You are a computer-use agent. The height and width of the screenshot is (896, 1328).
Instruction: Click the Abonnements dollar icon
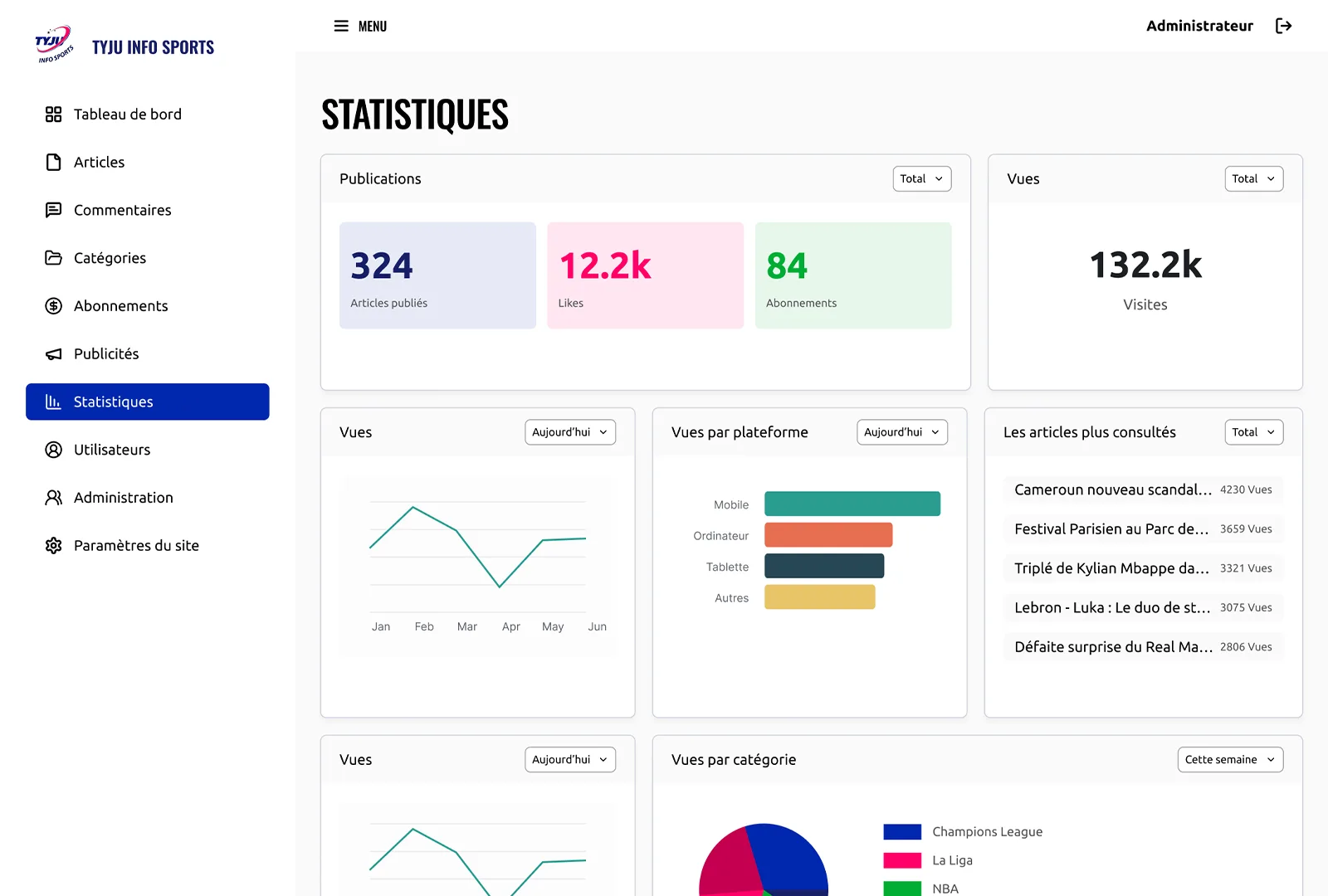coord(53,306)
